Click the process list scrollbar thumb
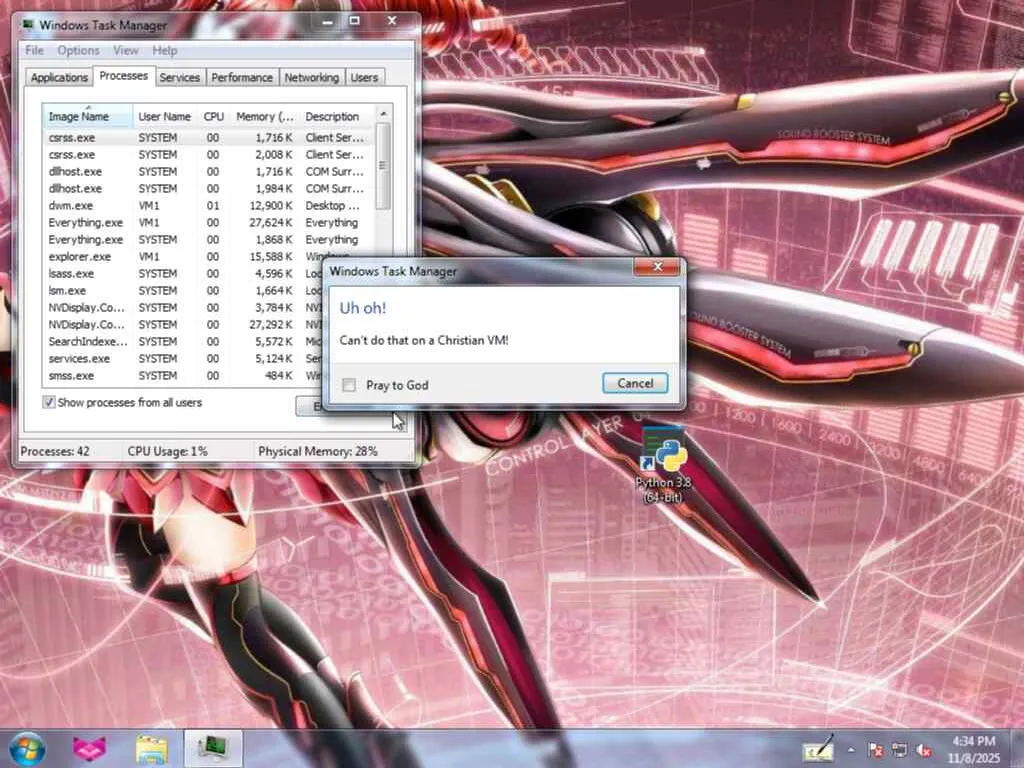Image resolution: width=1024 pixels, height=768 pixels. pyautogui.click(x=383, y=166)
